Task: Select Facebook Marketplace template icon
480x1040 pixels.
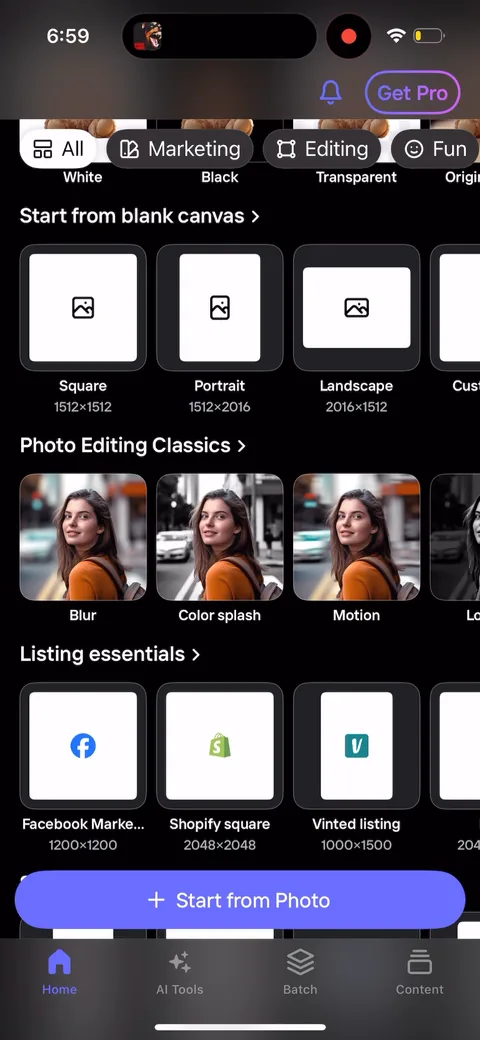Action: coord(83,746)
